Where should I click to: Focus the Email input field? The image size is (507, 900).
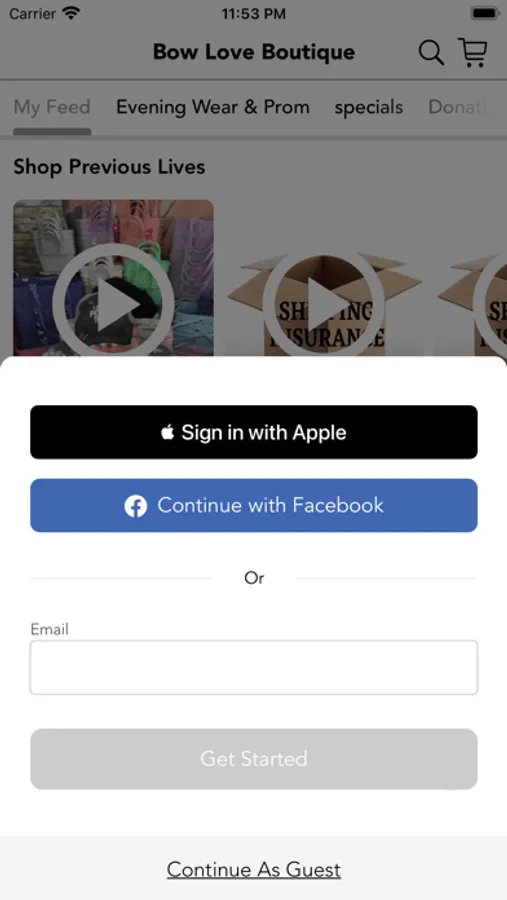(x=254, y=668)
